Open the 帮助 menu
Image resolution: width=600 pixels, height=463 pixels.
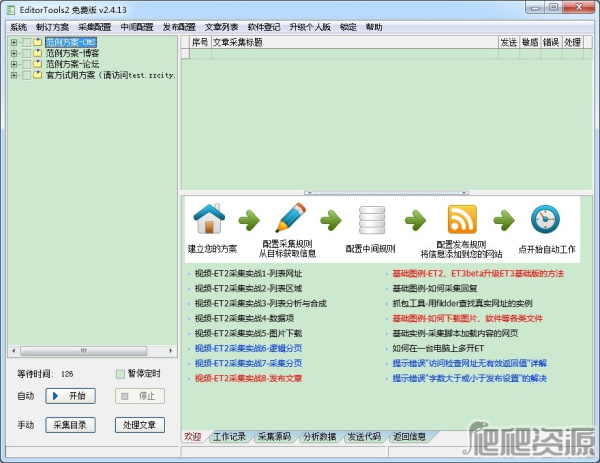click(374, 27)
